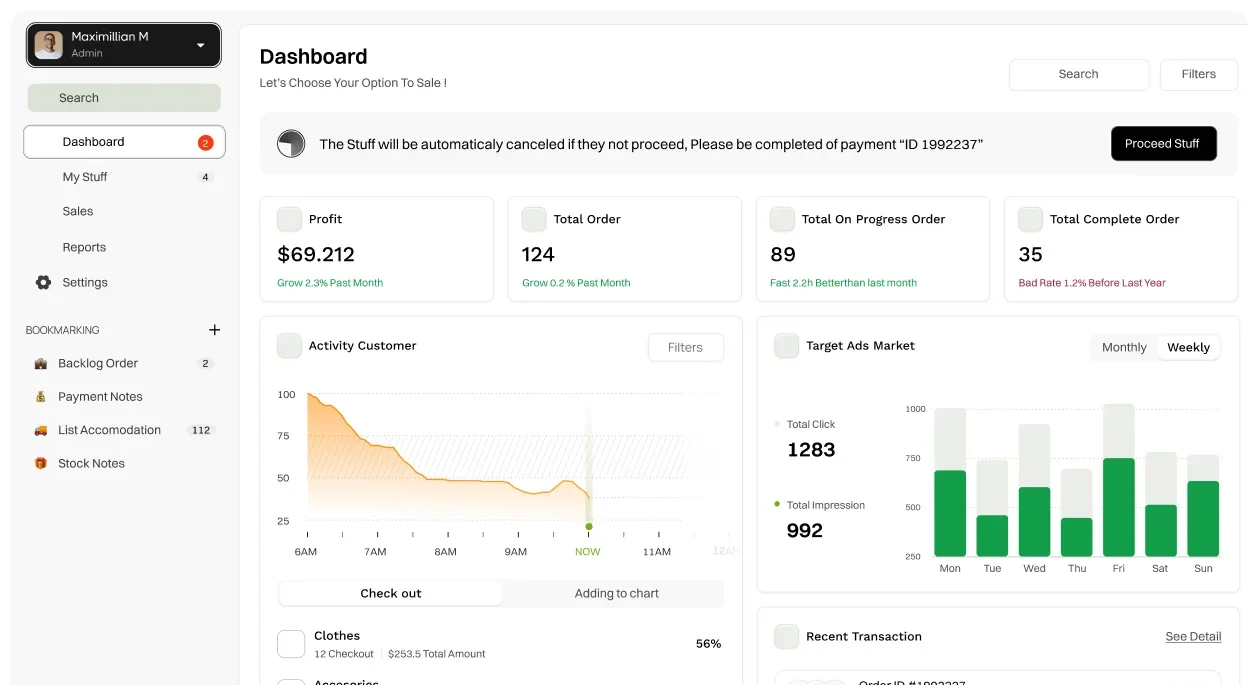Click the Payment Notes money bag icon
This screenshot has width=1260, height=685.
point(41,397)
